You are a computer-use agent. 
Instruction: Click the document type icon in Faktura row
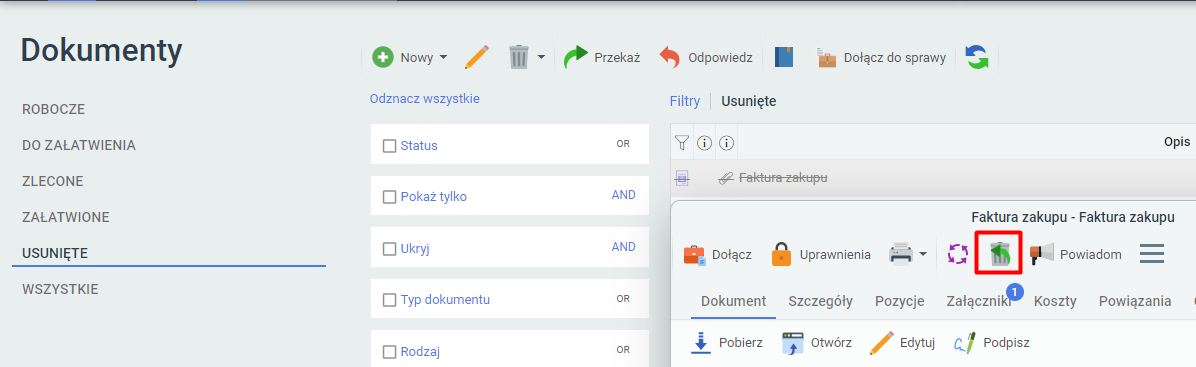click(683, 179)
